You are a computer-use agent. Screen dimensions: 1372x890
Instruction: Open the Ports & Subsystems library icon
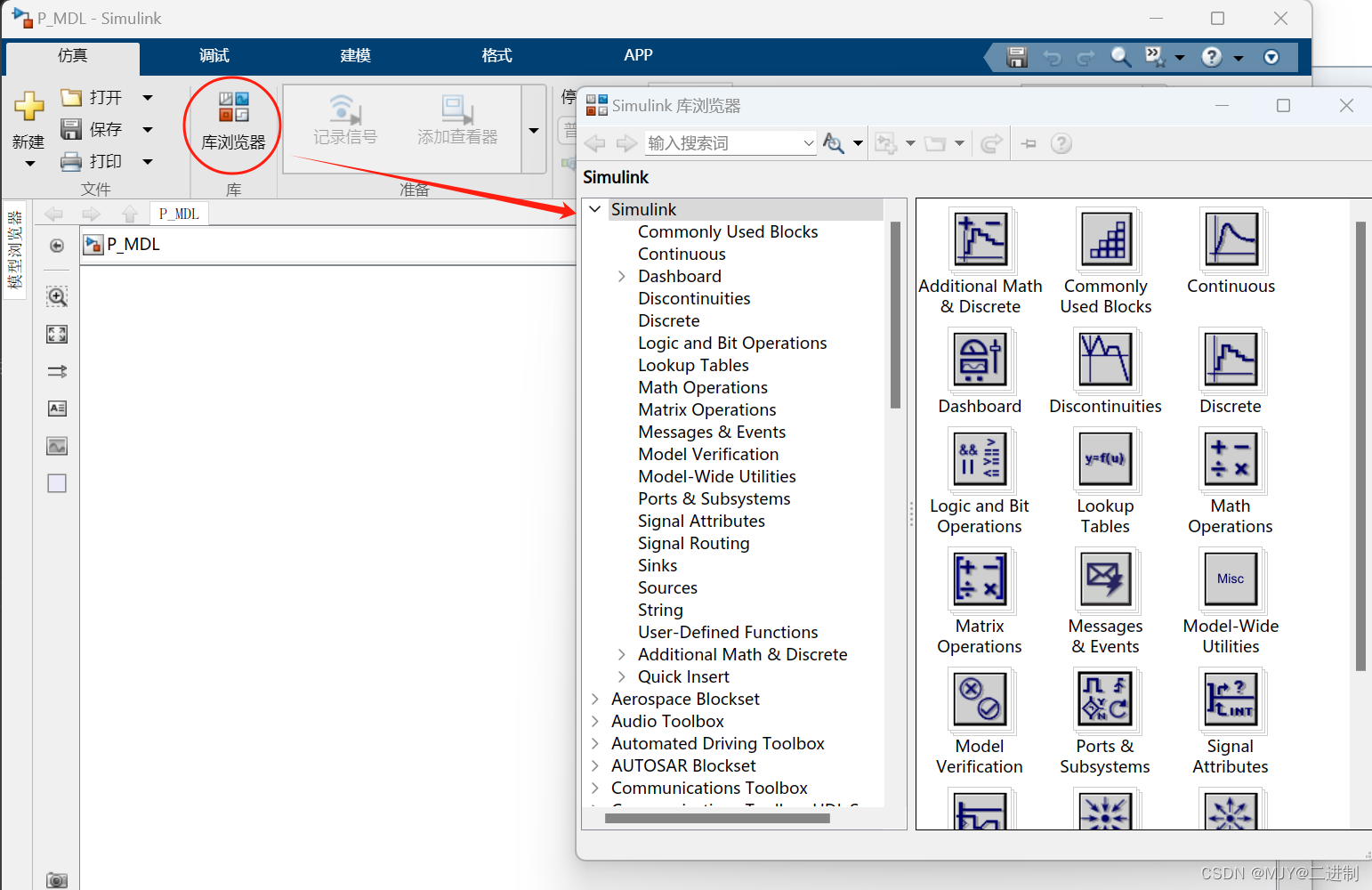click(1106, 699)
